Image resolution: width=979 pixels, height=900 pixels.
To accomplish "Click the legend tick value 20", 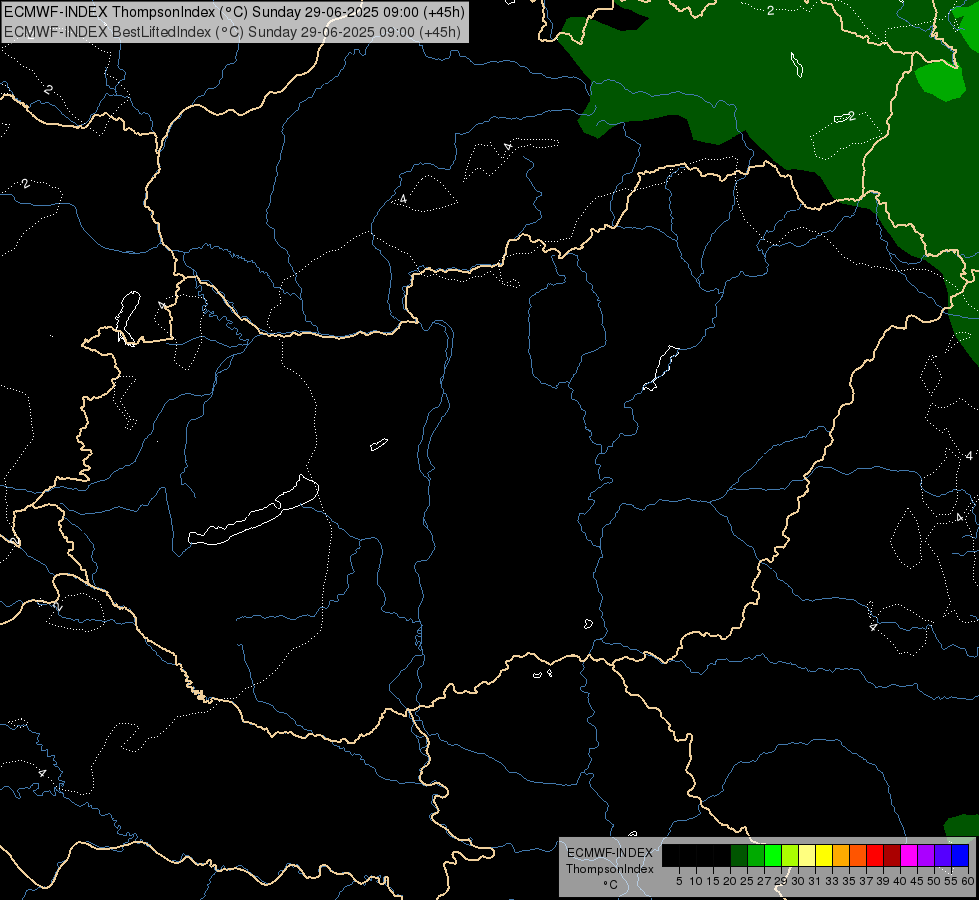I will pyautogui.click(x=730, y=881).
